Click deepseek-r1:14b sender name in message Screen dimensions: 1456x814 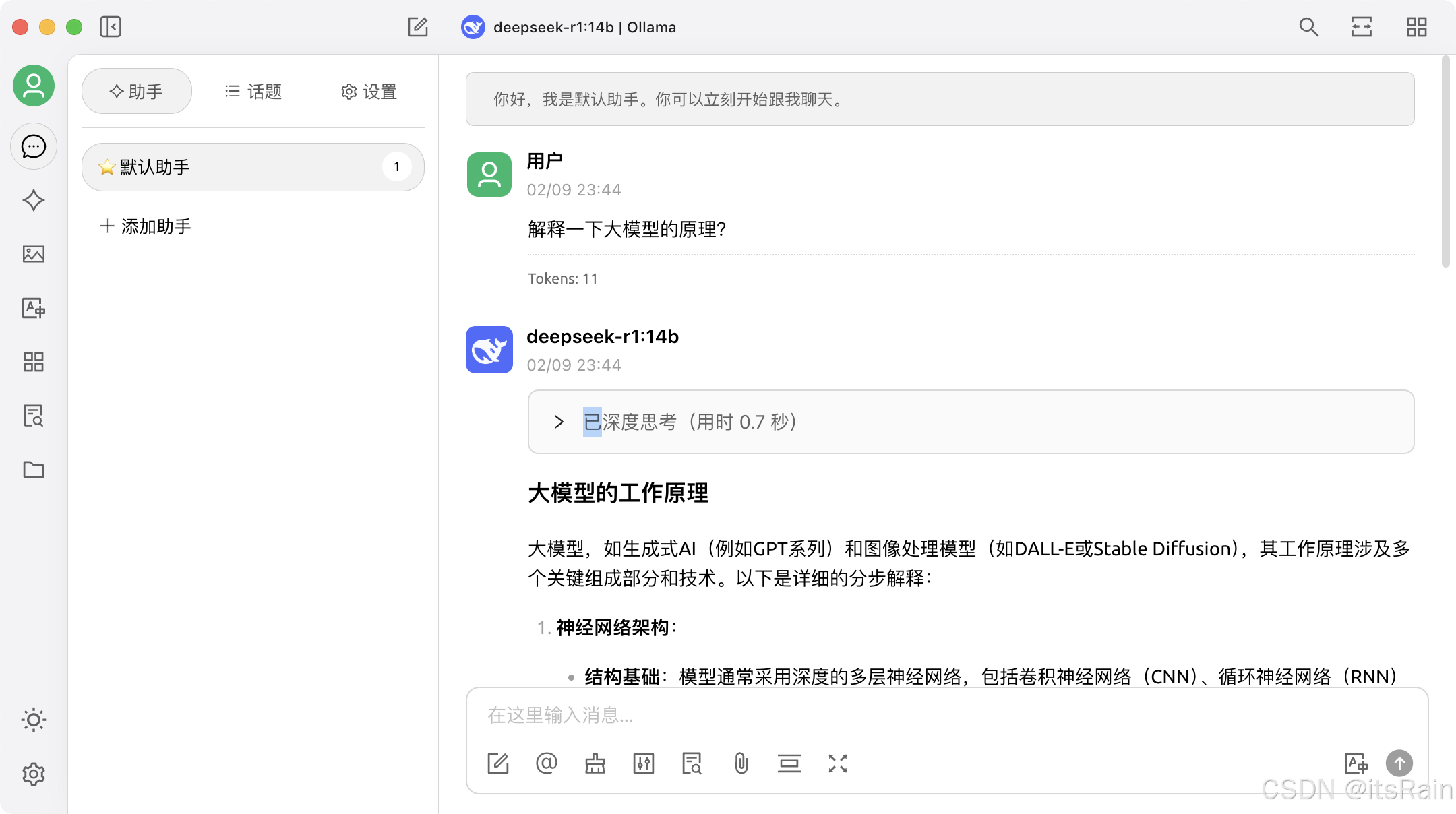(x=603, y=336)
